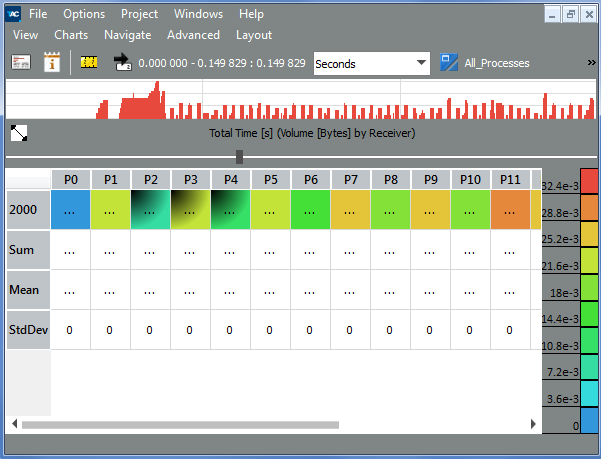Open the Seconds time unit dropdown
The height and width of the screenshot is (459, 601).
371,63
